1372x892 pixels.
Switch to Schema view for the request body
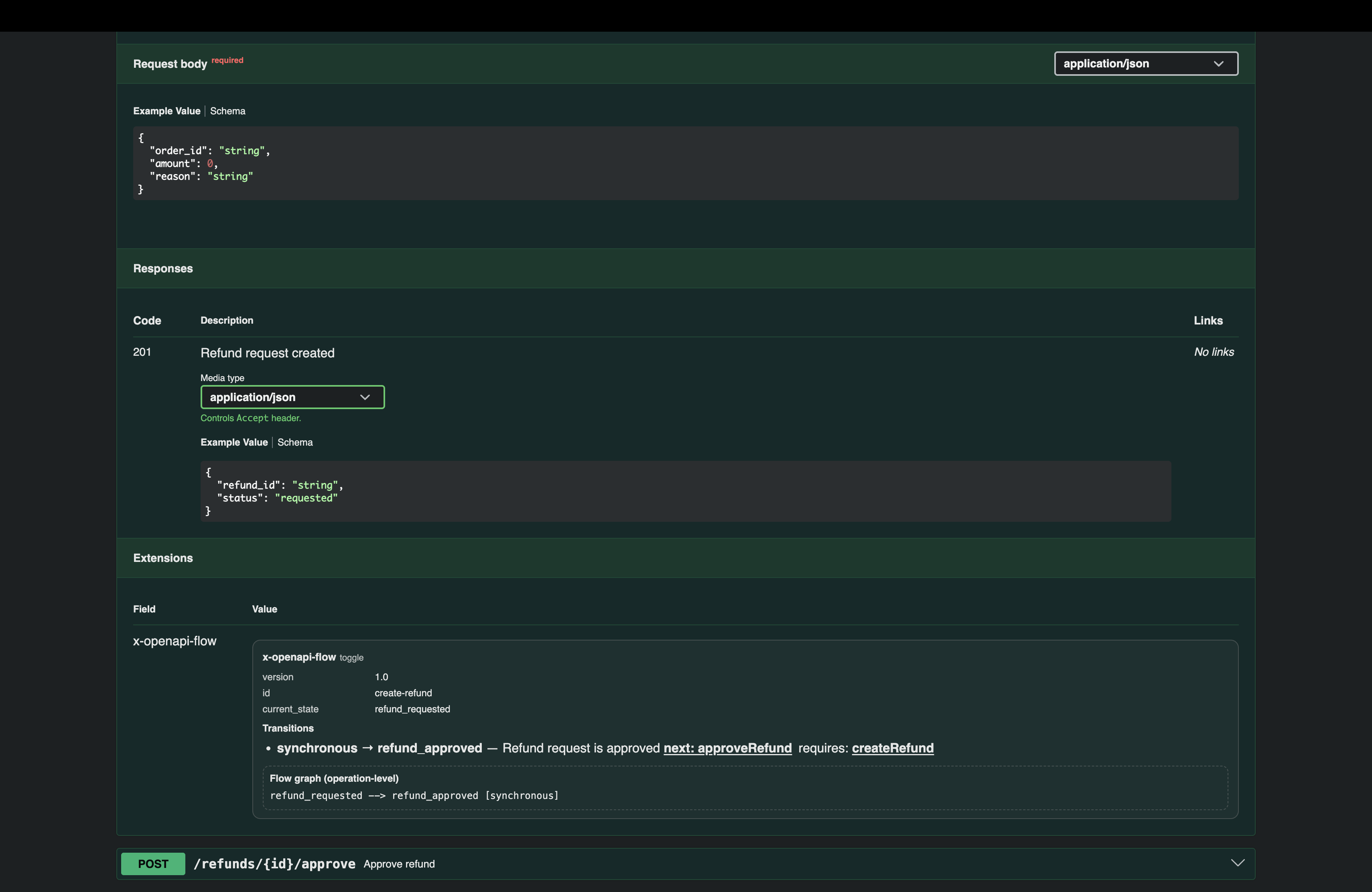[227, 111]
